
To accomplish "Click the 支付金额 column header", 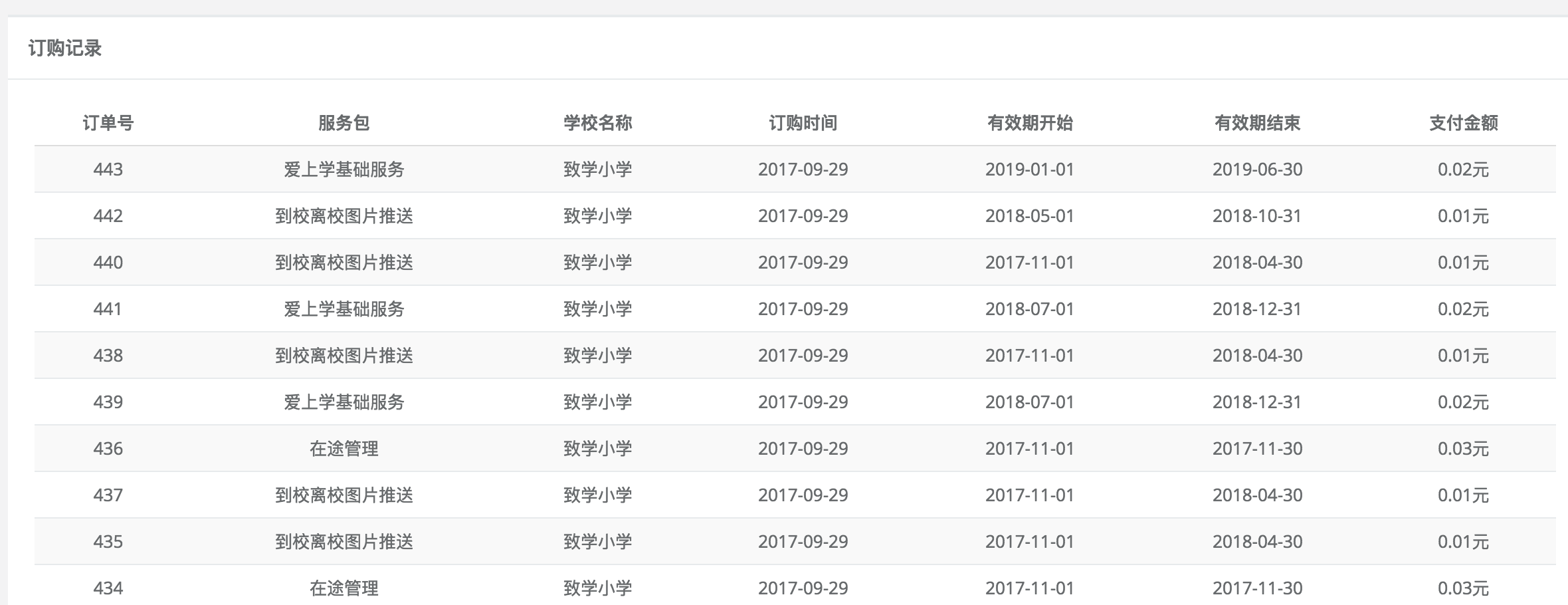I will click(x=1463, y=123).
